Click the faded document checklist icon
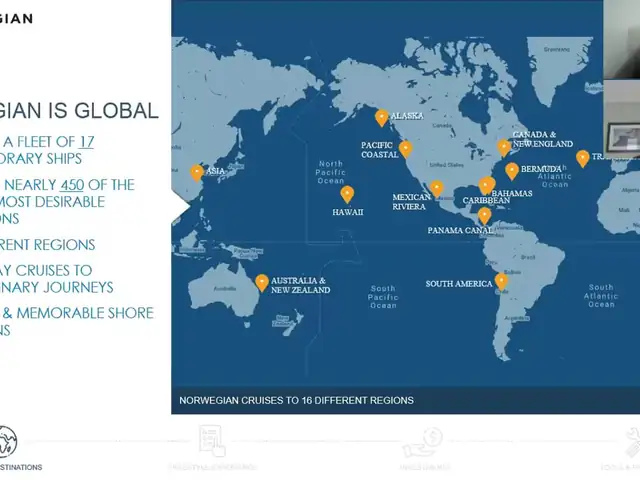The image size is (640, 480). click(x=212, y=441)
